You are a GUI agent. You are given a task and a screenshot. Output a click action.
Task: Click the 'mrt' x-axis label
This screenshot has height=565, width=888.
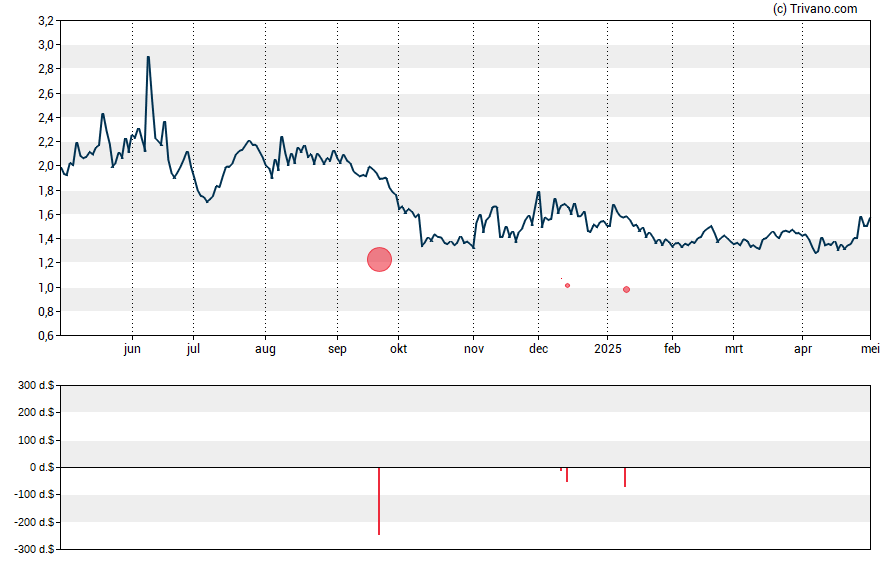pos(734,349)
